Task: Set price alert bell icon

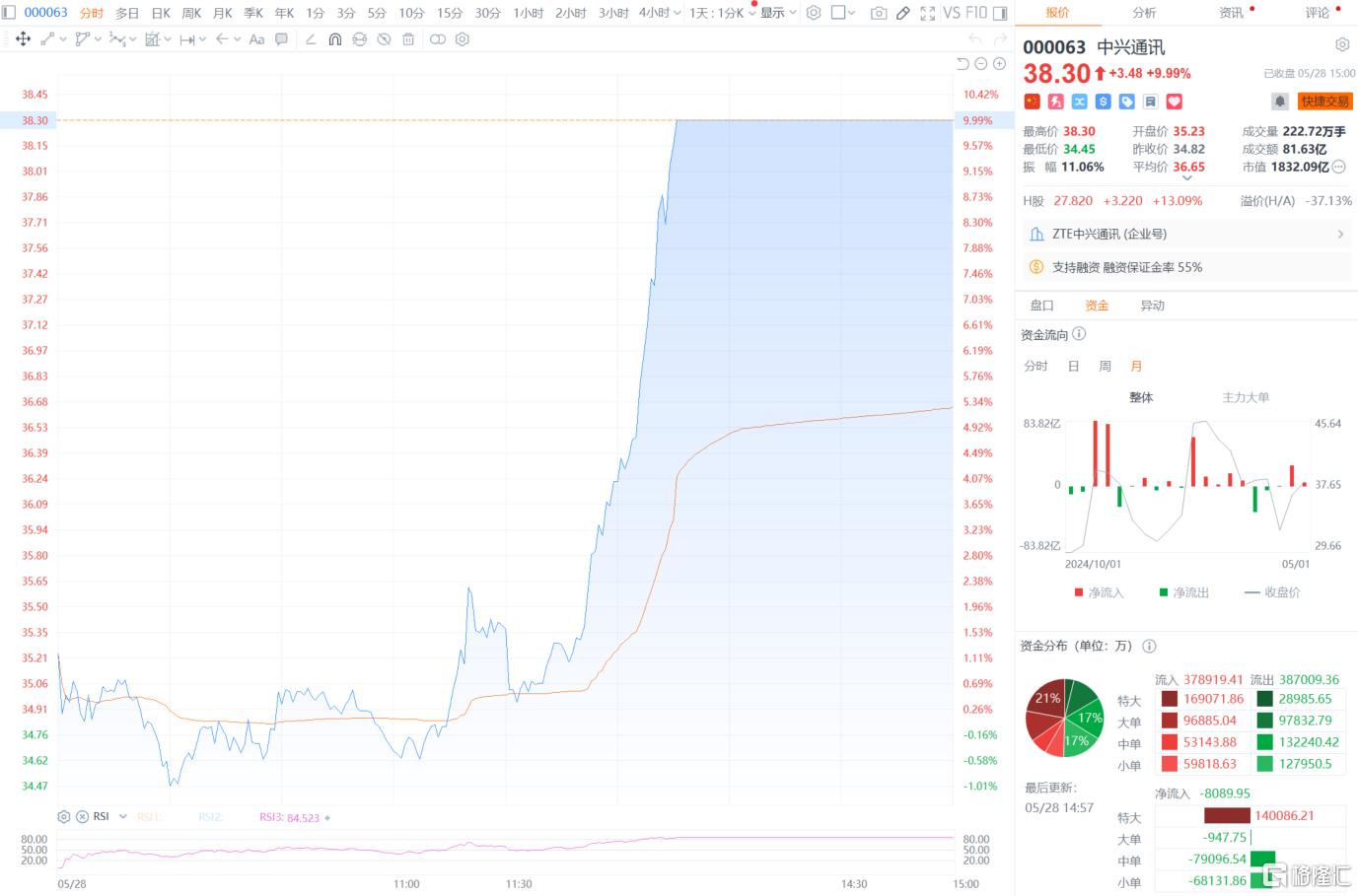Action: pyautogui.click(x=1280, y=102)
